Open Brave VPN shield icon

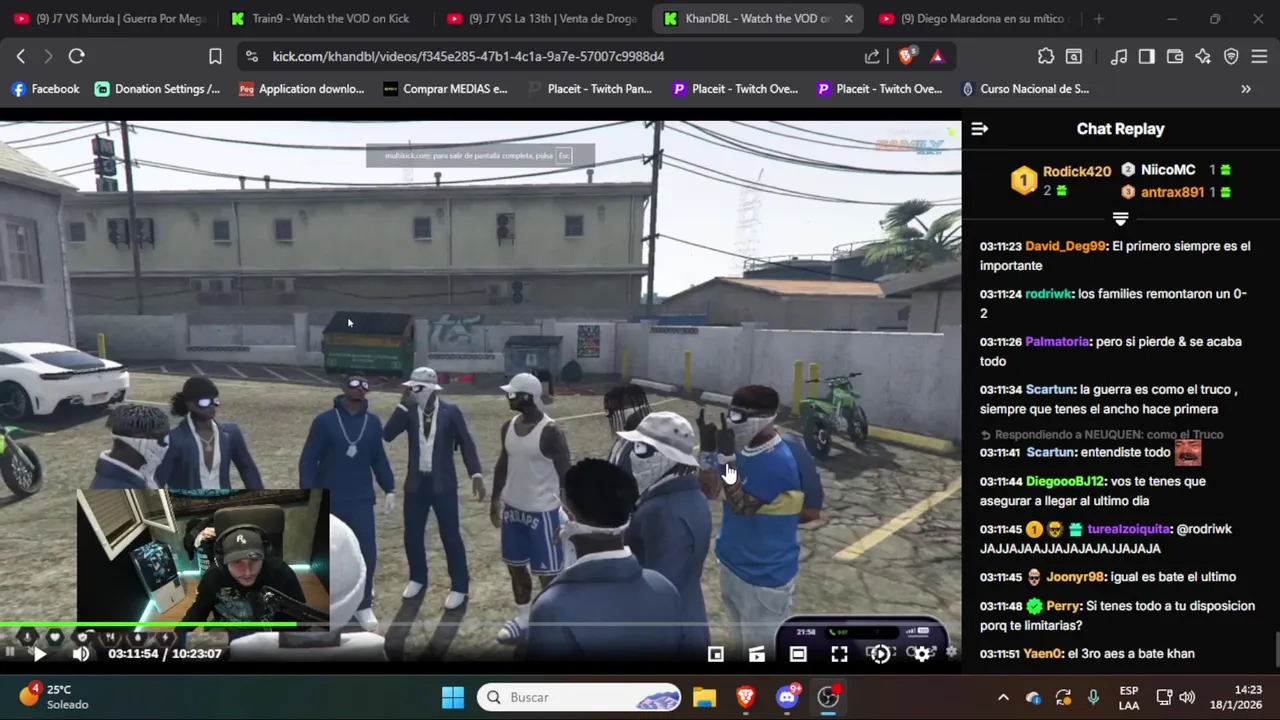(x=1231, y=57)
